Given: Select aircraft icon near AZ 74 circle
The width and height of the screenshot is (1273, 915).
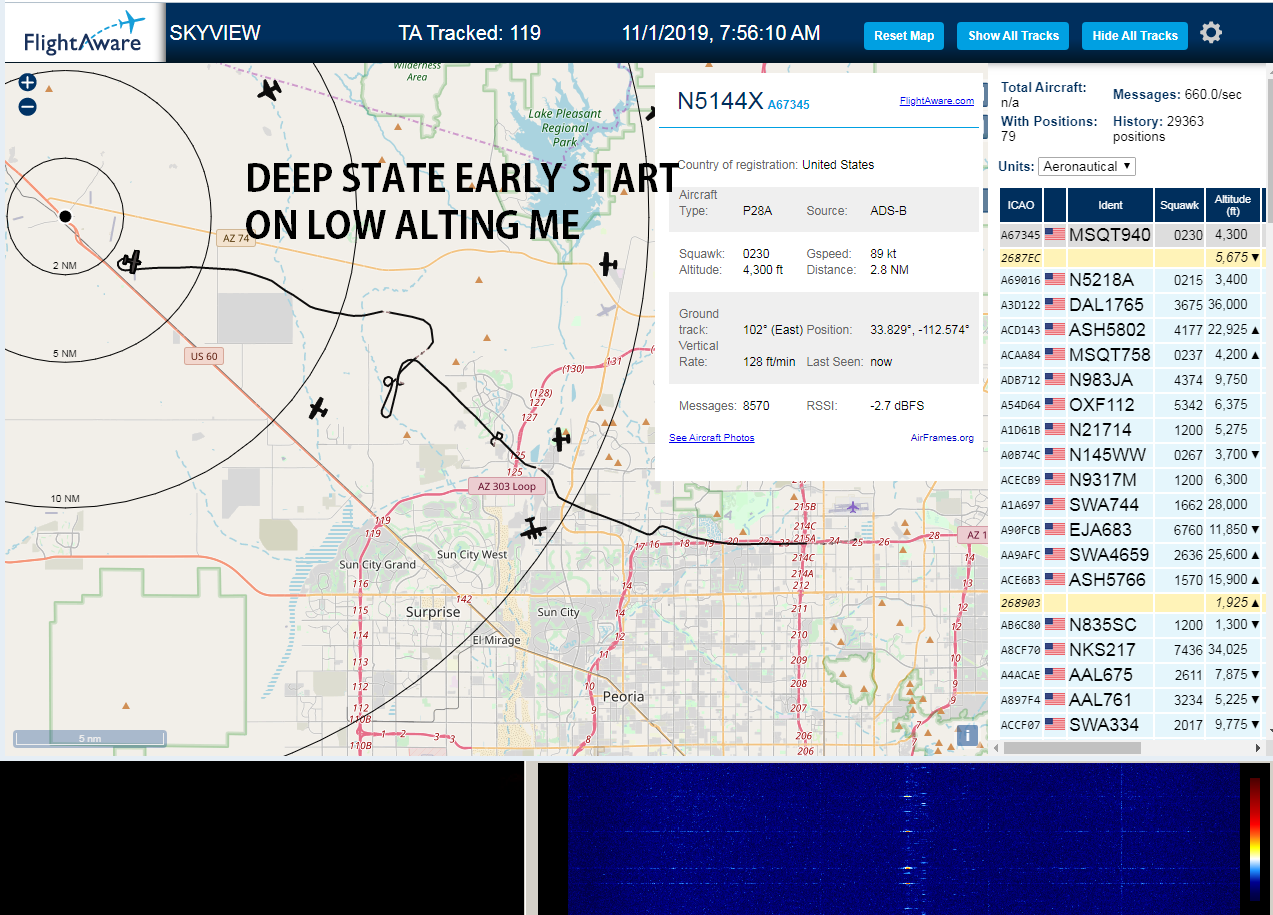Looking at the screenshot, I should (130, 262).
